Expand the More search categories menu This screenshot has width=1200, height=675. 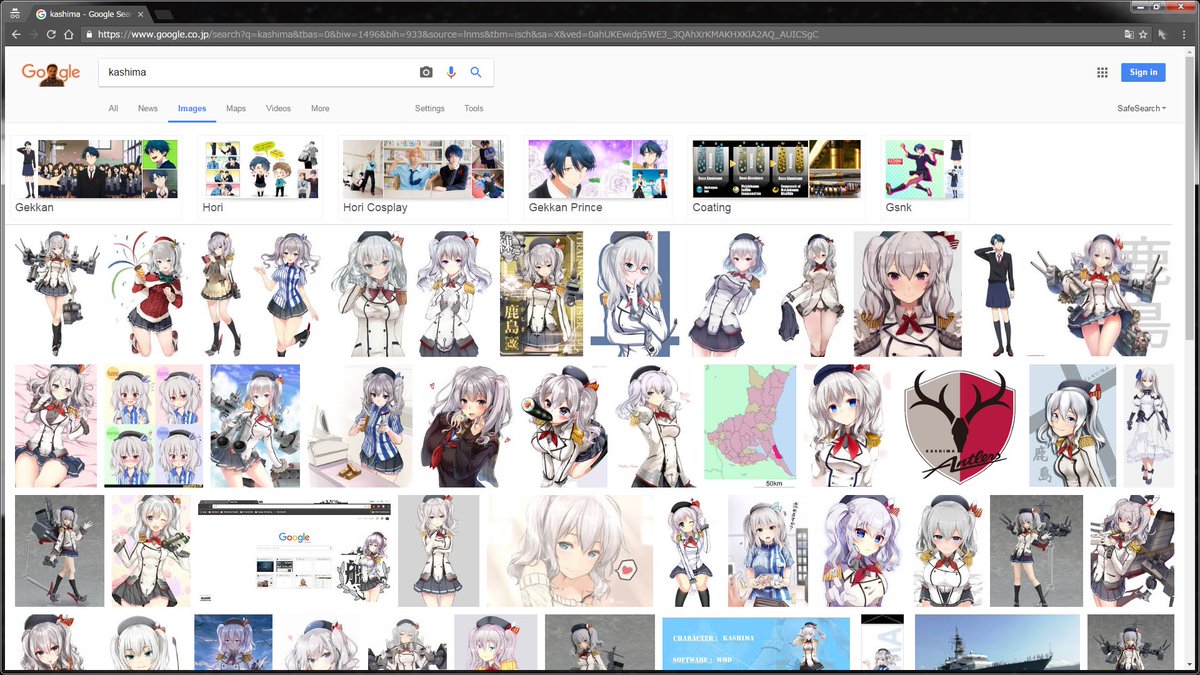coord(320,108)
